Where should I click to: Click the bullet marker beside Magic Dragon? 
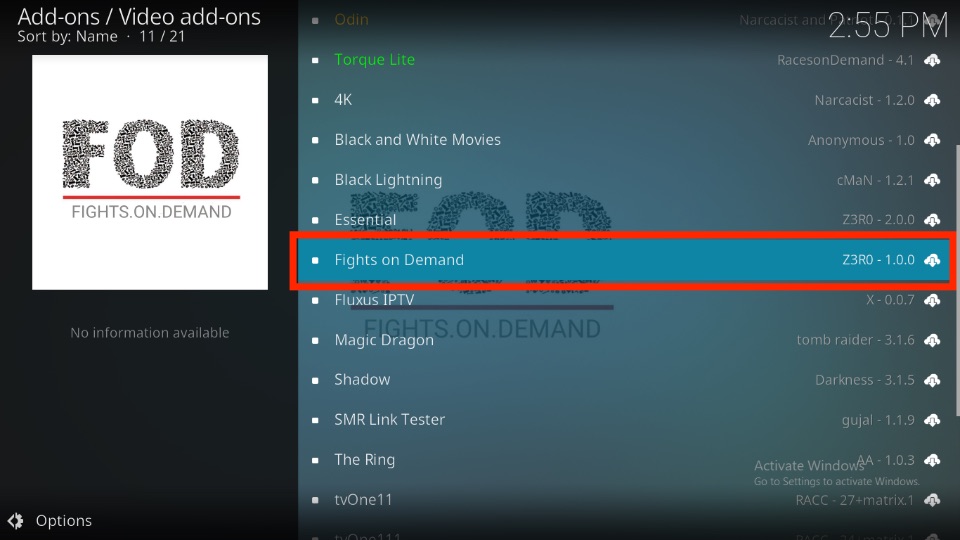pyautogui.click(x=315, y=340)
